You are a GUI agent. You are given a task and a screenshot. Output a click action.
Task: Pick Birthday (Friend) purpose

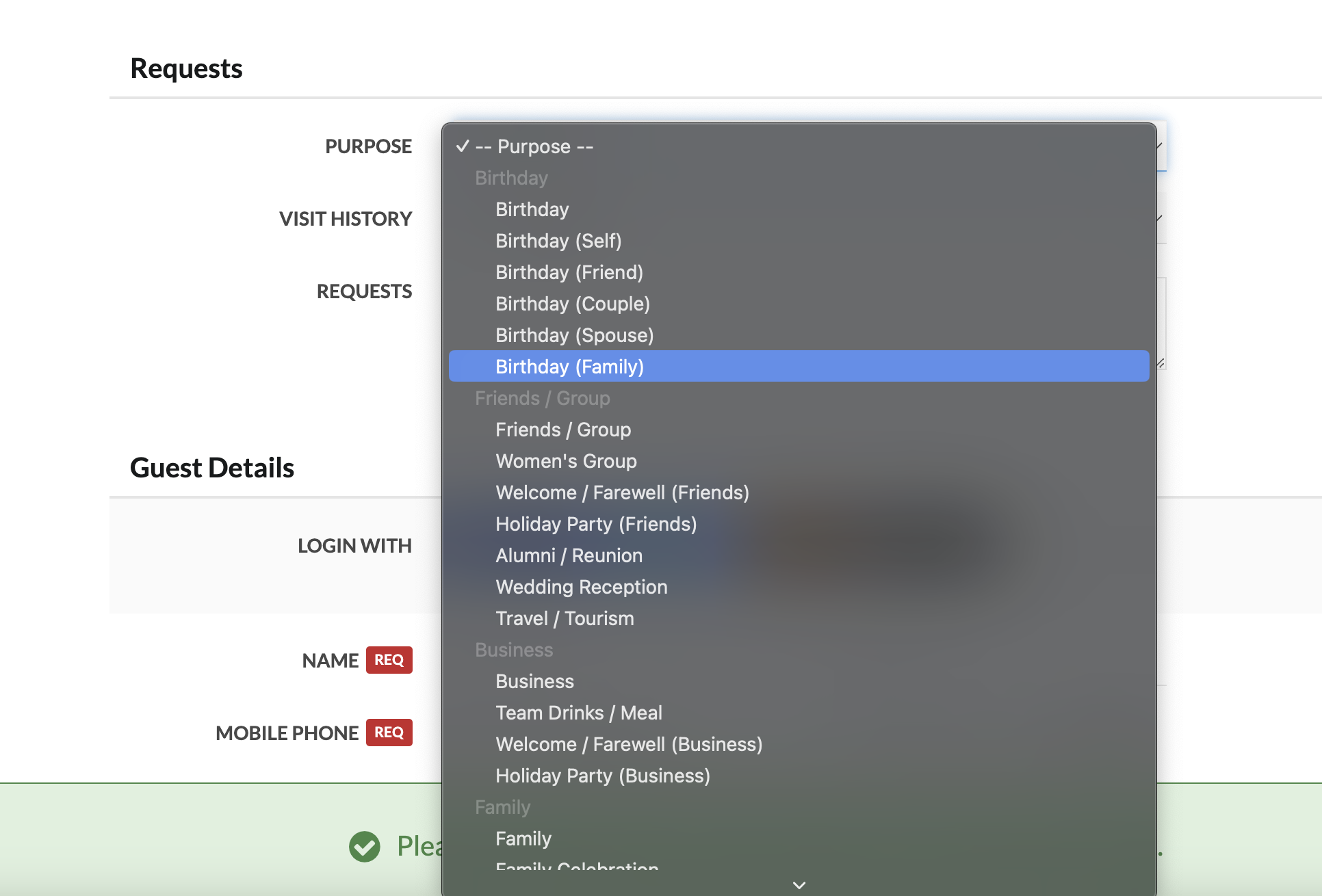(x=569, y=272)
